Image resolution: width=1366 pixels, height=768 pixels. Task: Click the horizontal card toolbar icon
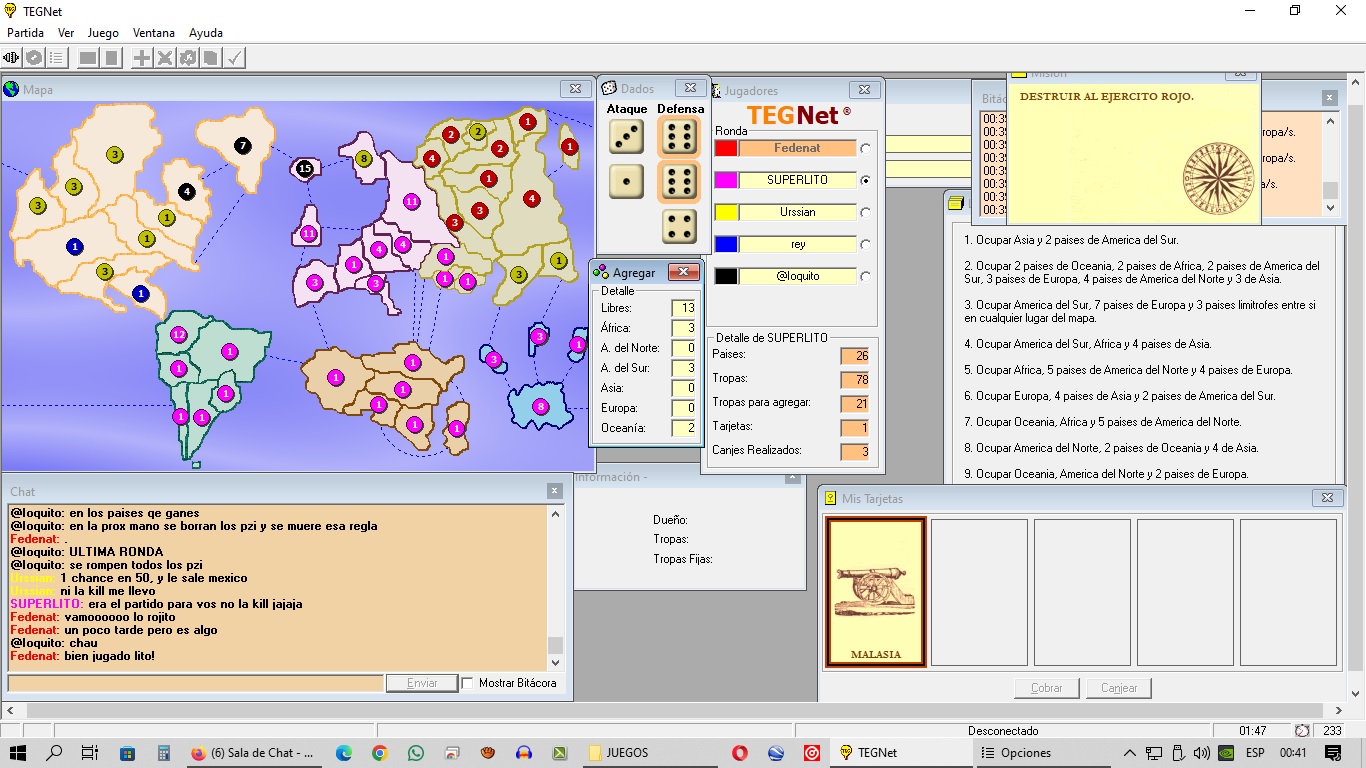click(88, 58)
